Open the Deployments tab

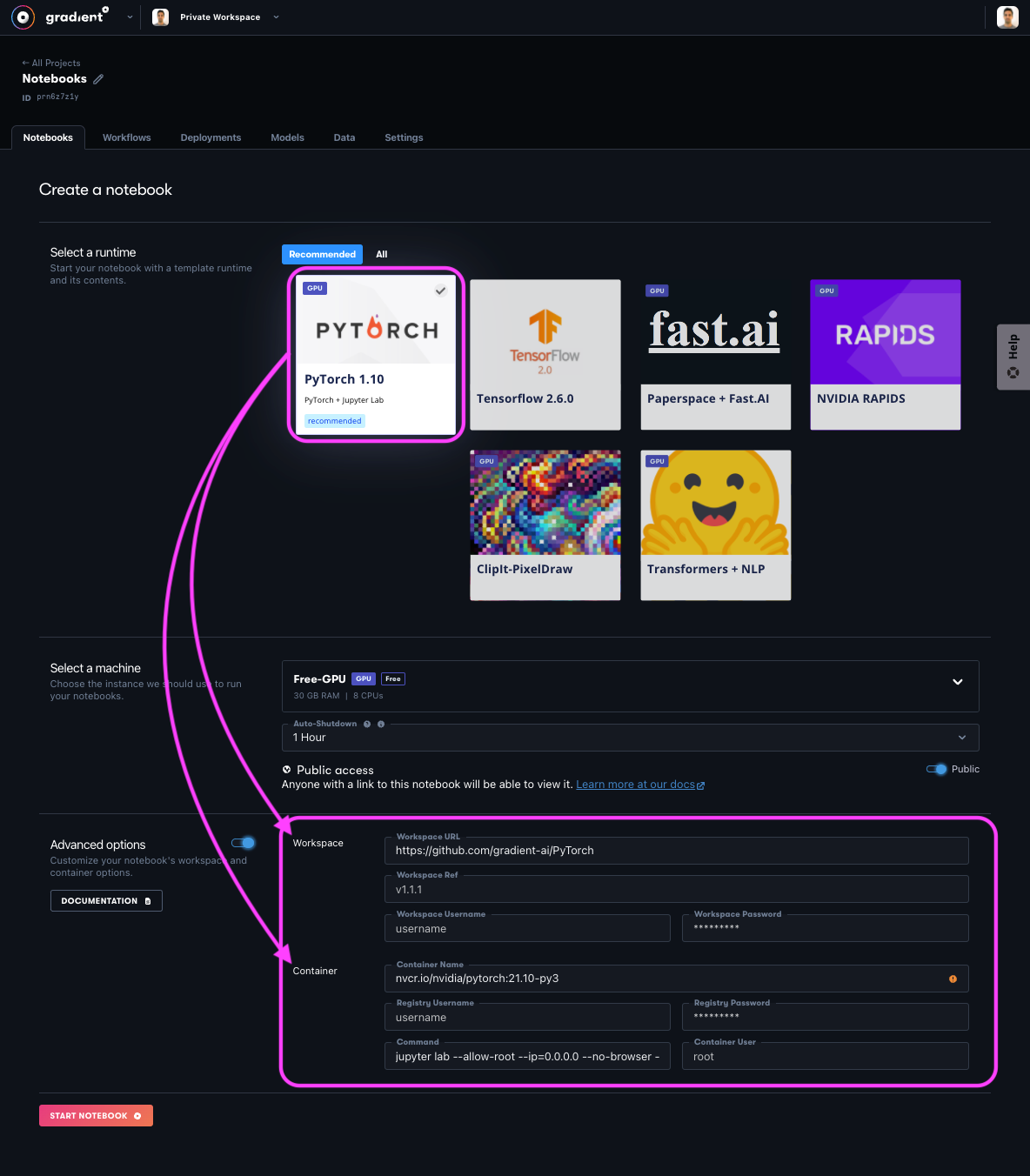pos(211,137)
